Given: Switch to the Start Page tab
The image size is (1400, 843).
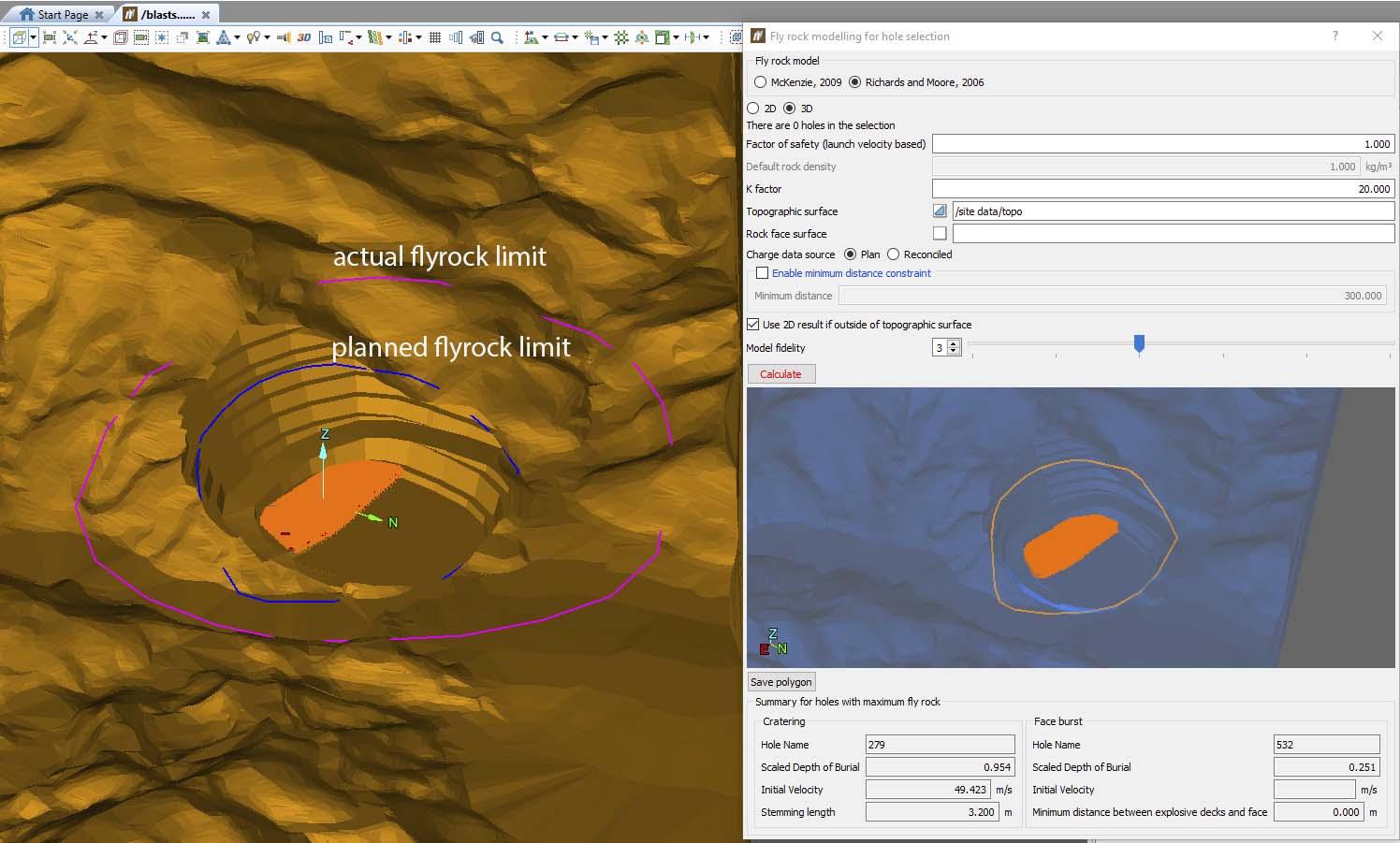Looking at the screenshot, I should pyautogui.click(x=62, y=14).
